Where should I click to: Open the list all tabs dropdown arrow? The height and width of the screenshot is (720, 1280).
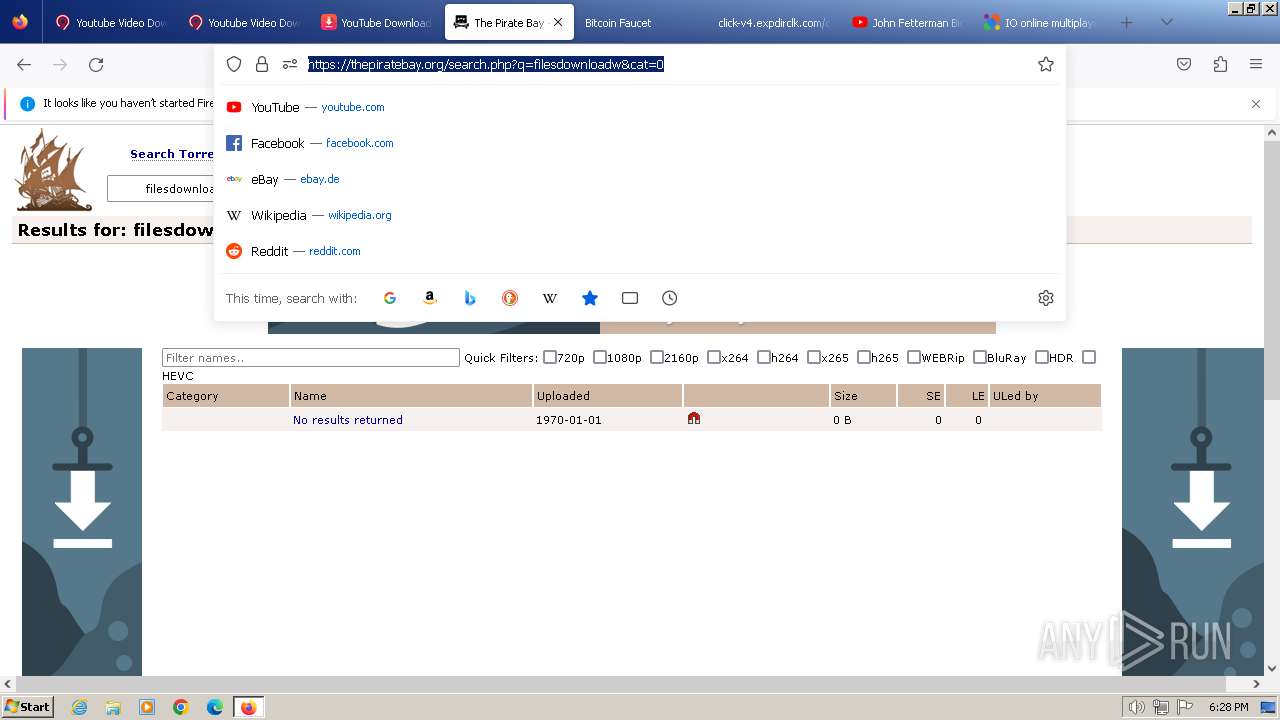(x=1166, y=22)
